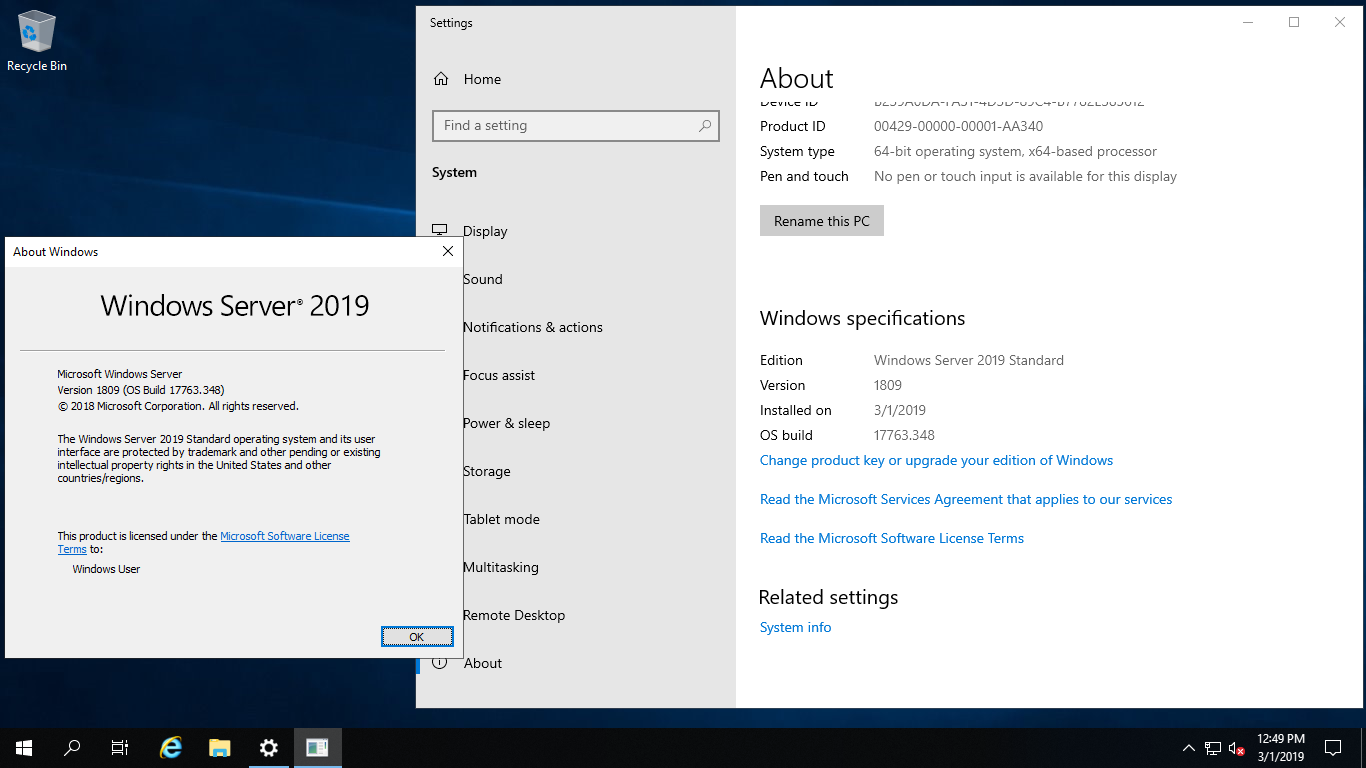Open Multitasking settings
The width and height of the screenshot is (1366, 768).
tap(501, 567)
